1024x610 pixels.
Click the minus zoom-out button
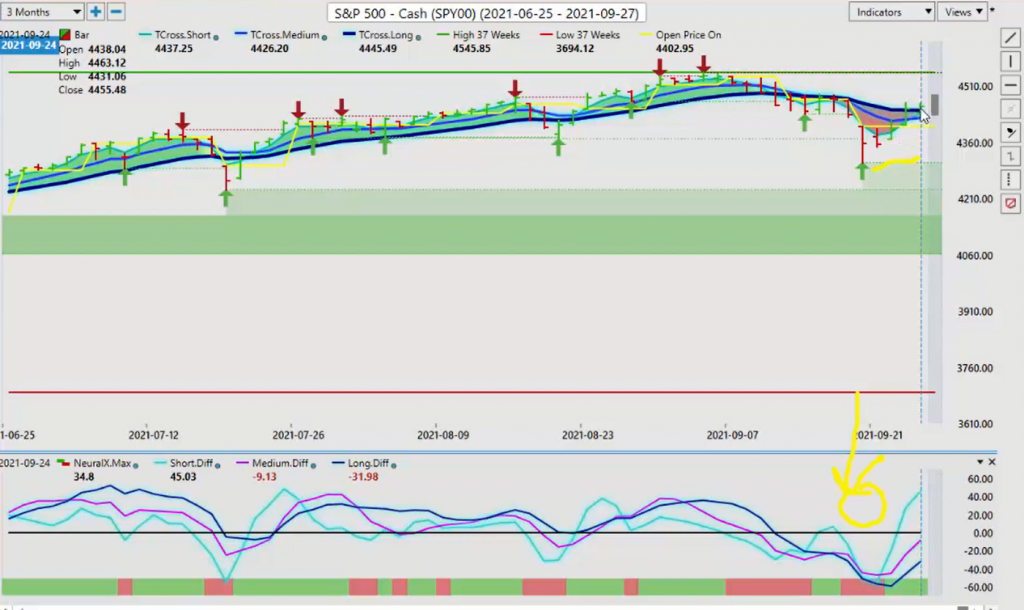(116, 12)
